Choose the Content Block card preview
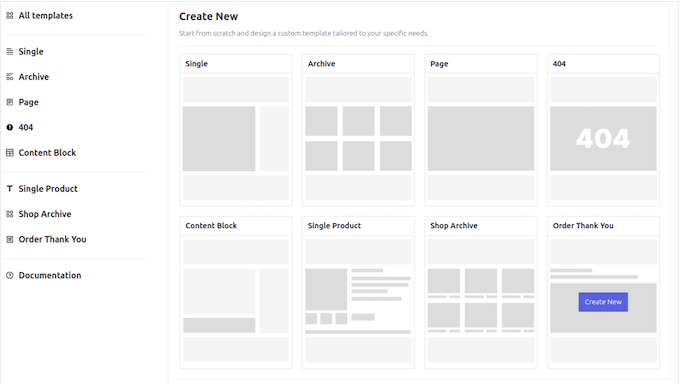The width and height of the screenshot is (680, 384). tap(236, 300)
